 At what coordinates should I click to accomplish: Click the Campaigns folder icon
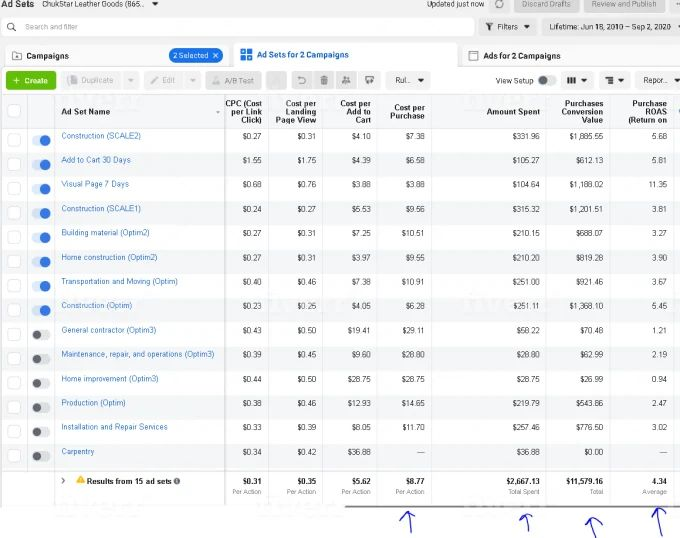pos(17,56)
